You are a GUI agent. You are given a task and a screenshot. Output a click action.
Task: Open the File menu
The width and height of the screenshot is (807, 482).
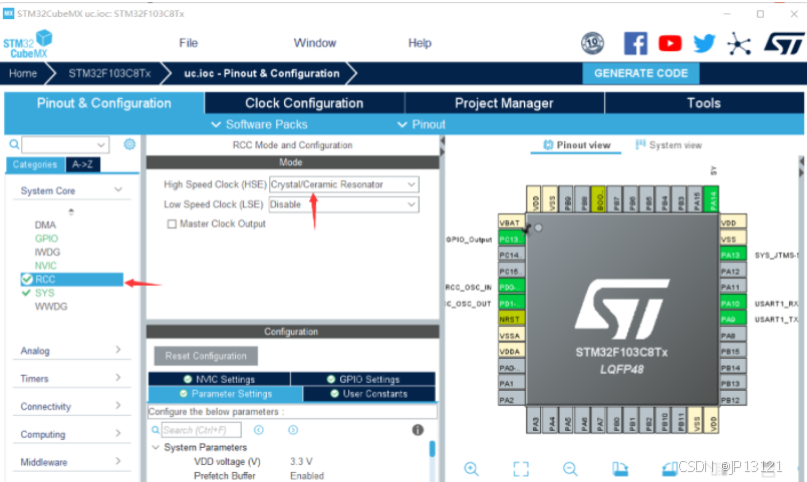click(x=188, y=43)
